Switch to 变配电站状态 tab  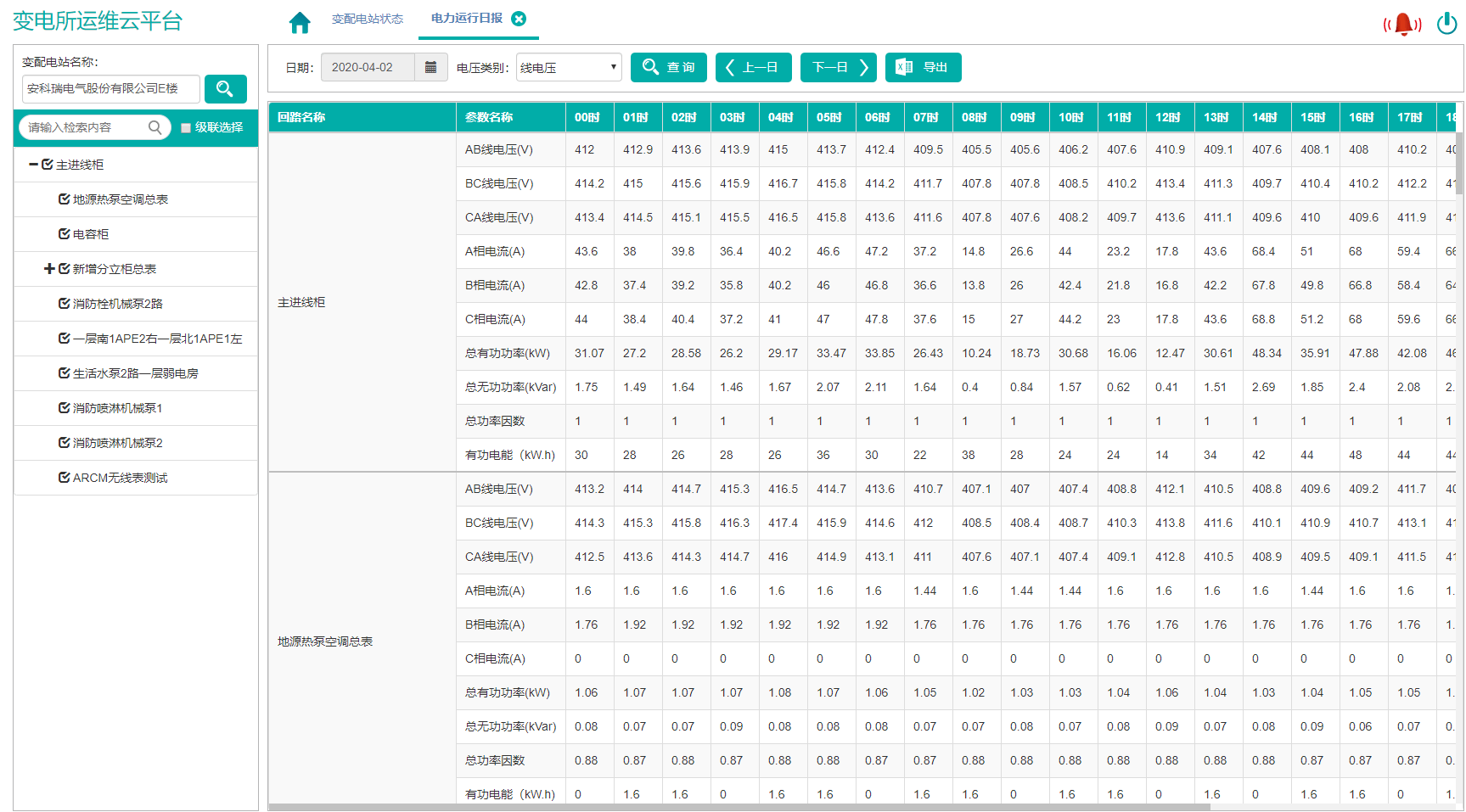tap(368, 19)
